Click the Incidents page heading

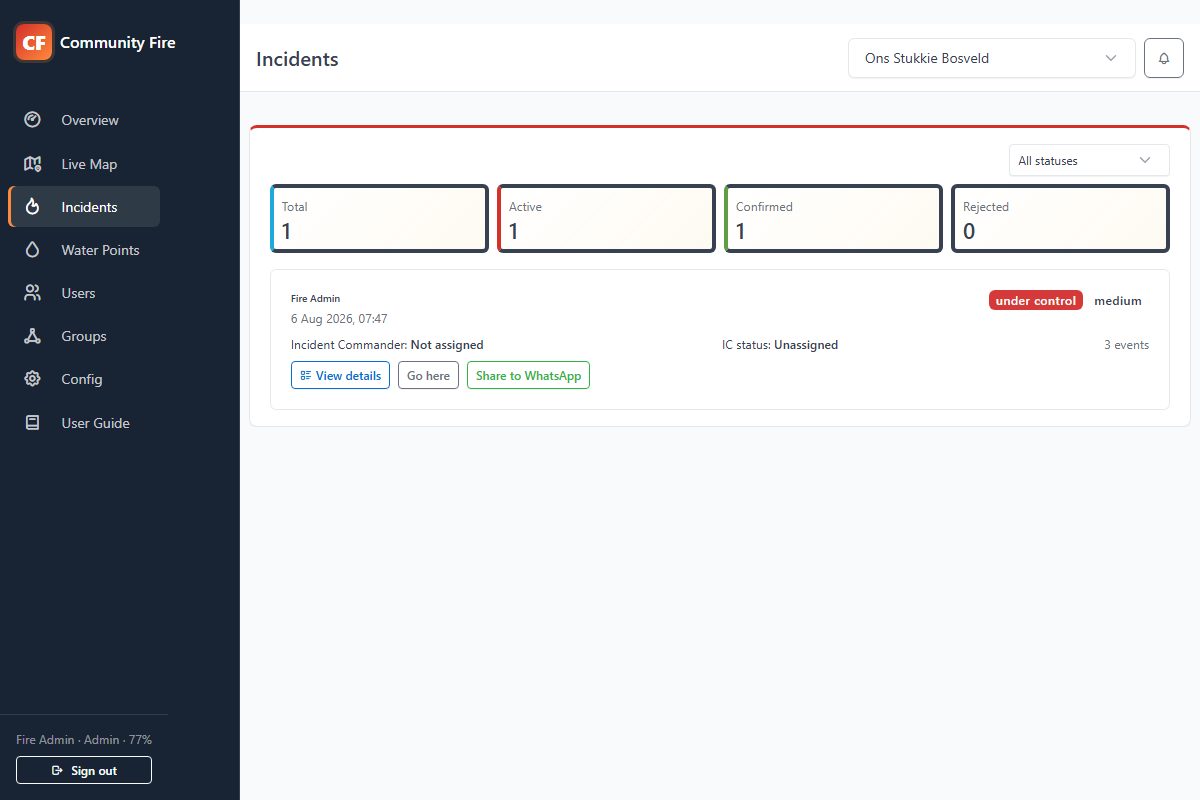[x=297, y=59]
